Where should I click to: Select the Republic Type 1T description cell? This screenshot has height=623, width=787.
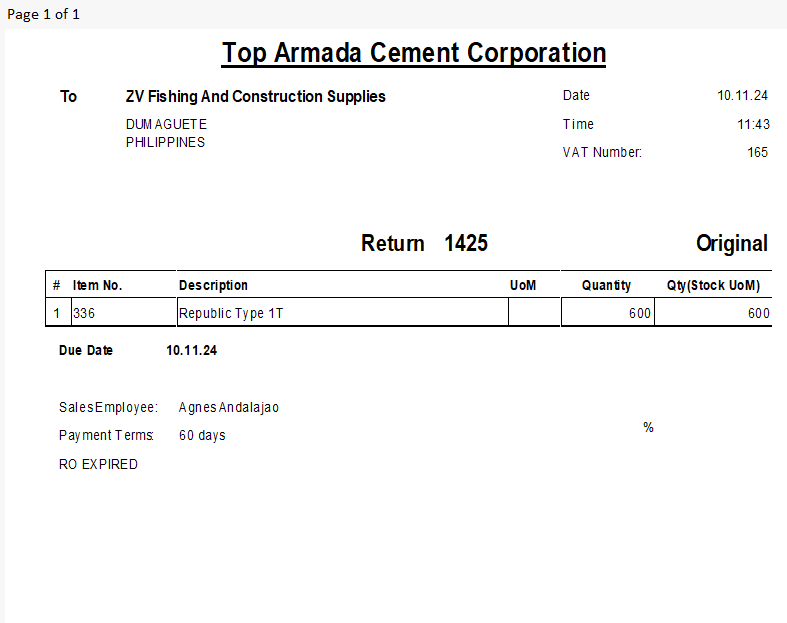click(231, 313)
